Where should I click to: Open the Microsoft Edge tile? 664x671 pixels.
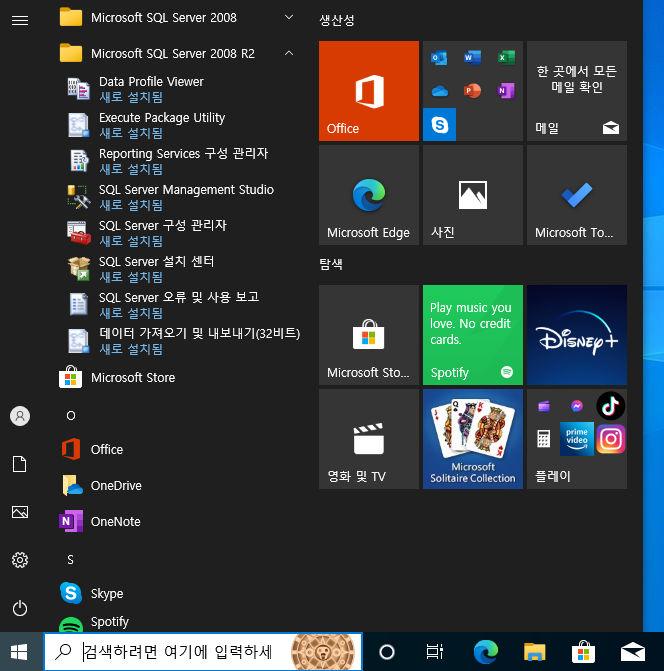[369, 195]
